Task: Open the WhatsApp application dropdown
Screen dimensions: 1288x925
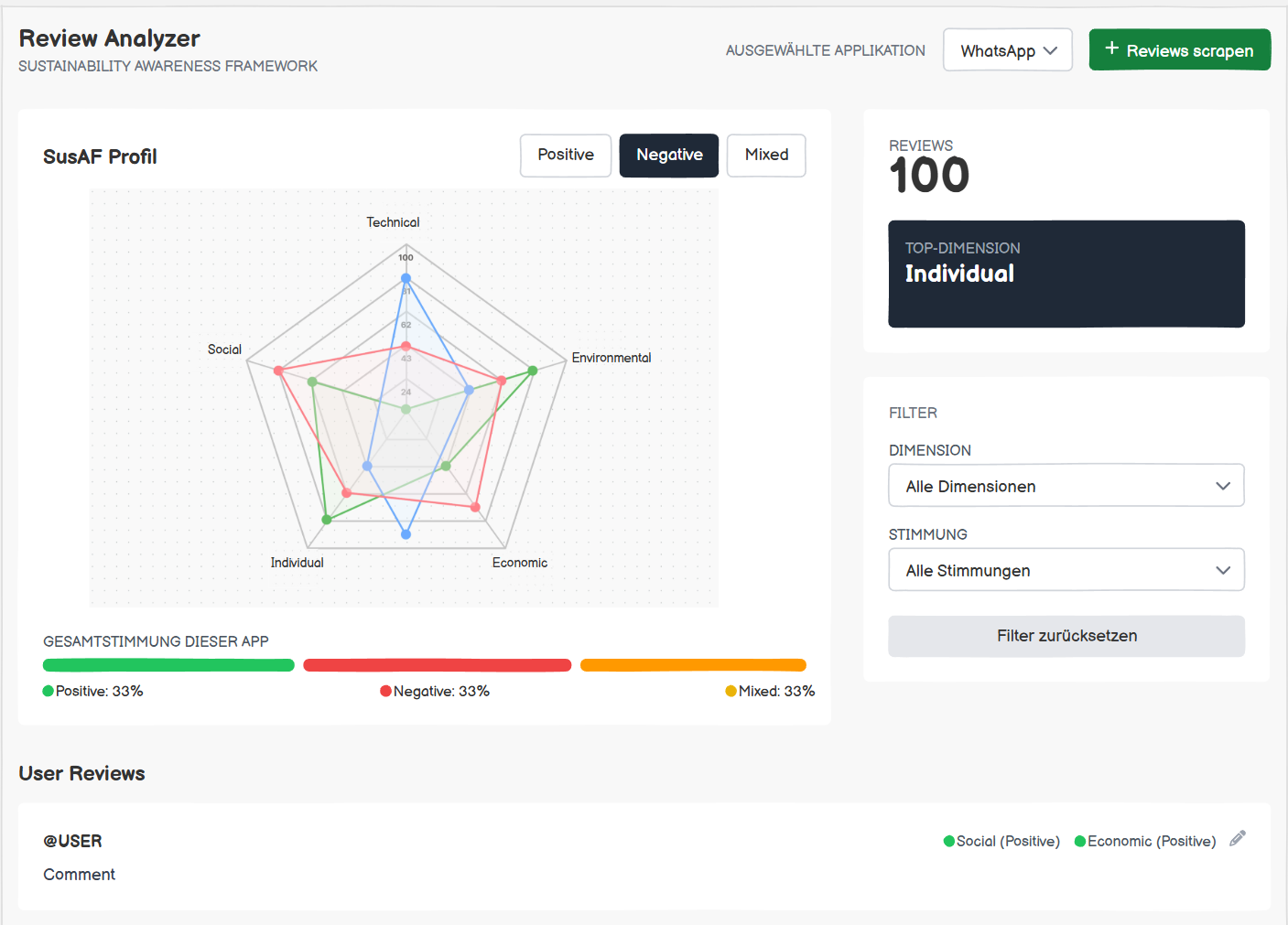Action: 1008,50
